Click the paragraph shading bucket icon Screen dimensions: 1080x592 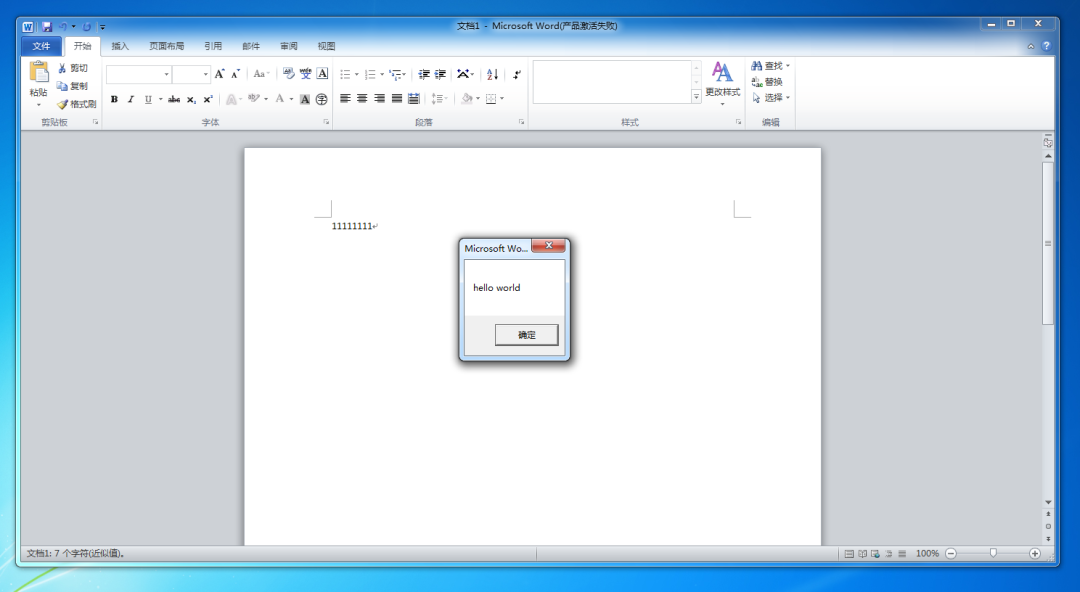point(467,99)
